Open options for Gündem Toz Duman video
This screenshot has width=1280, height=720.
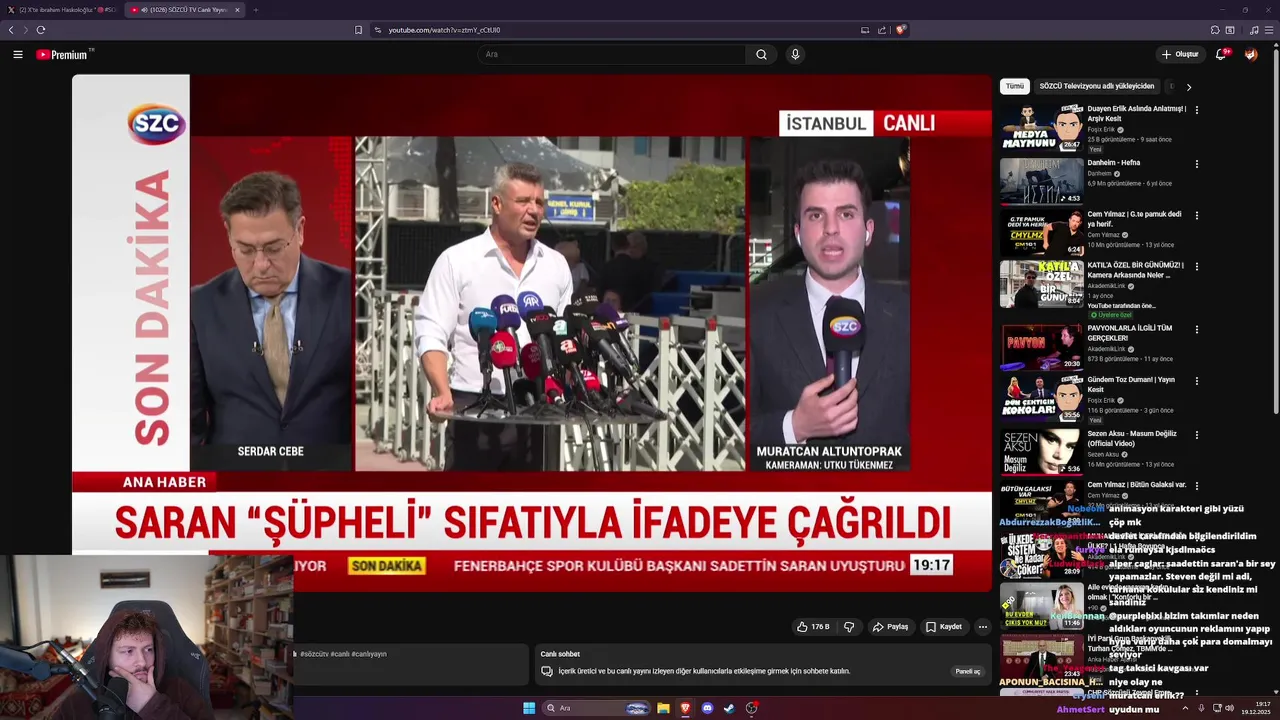(1197, 381)
